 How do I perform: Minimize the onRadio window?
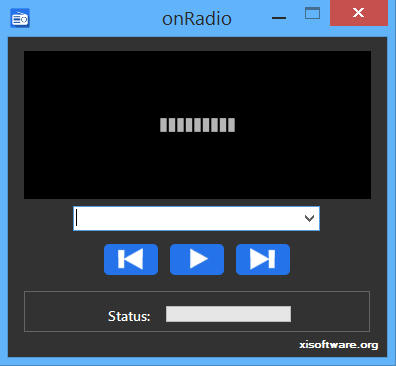point(279,18)
